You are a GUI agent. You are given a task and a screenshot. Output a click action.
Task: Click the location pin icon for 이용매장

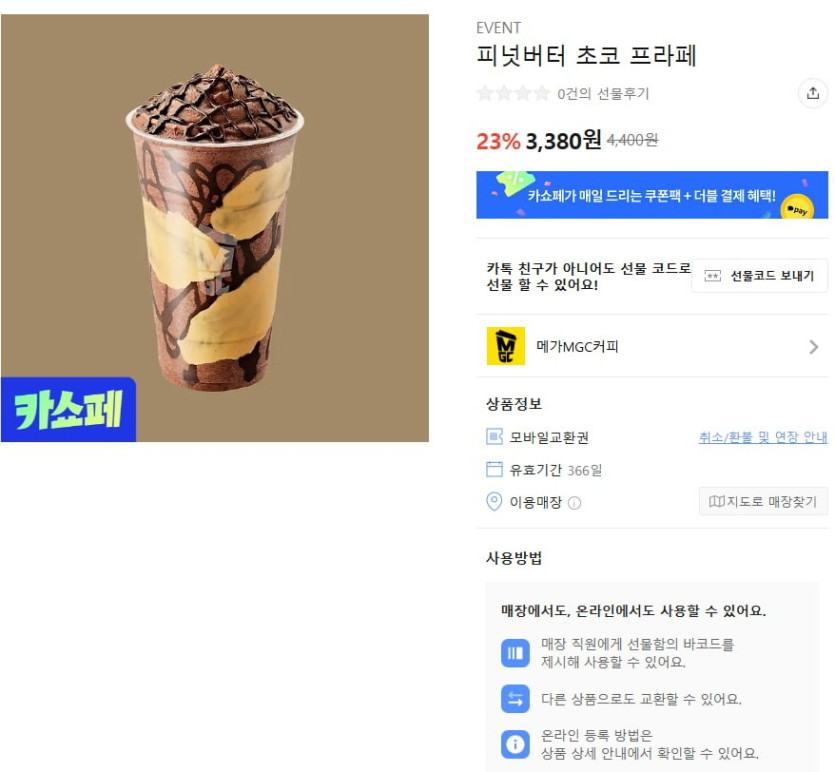(494, 502)
